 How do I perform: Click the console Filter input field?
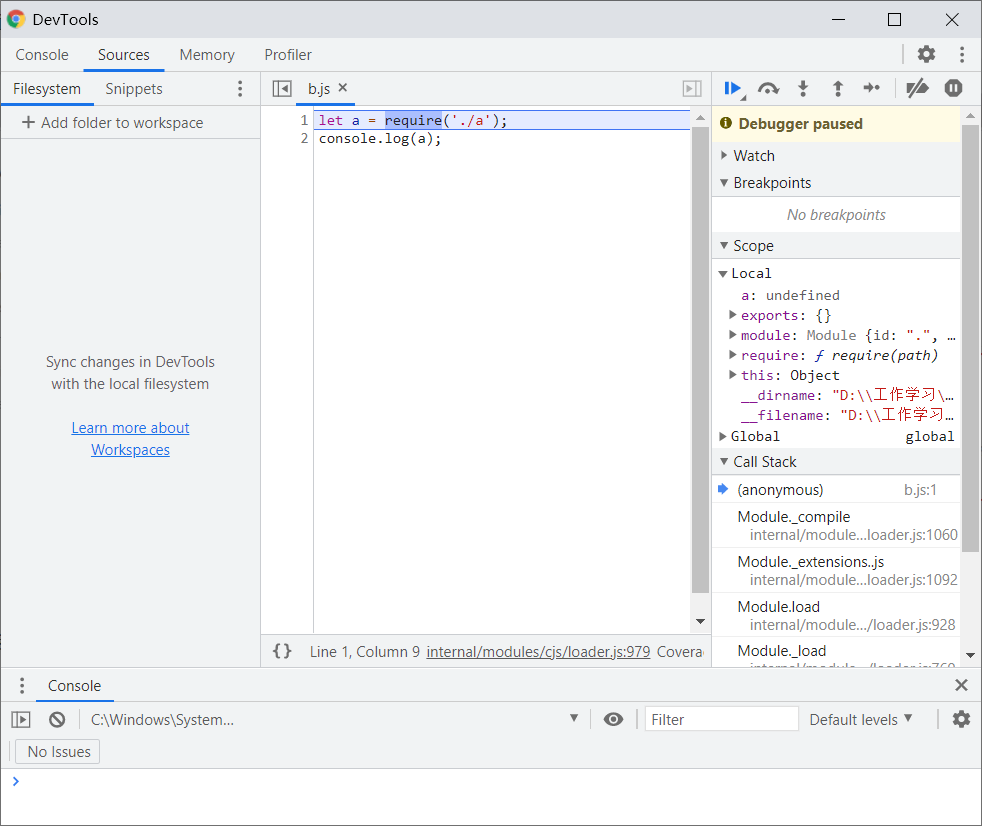pyautogui.click(x=721, y=719)
